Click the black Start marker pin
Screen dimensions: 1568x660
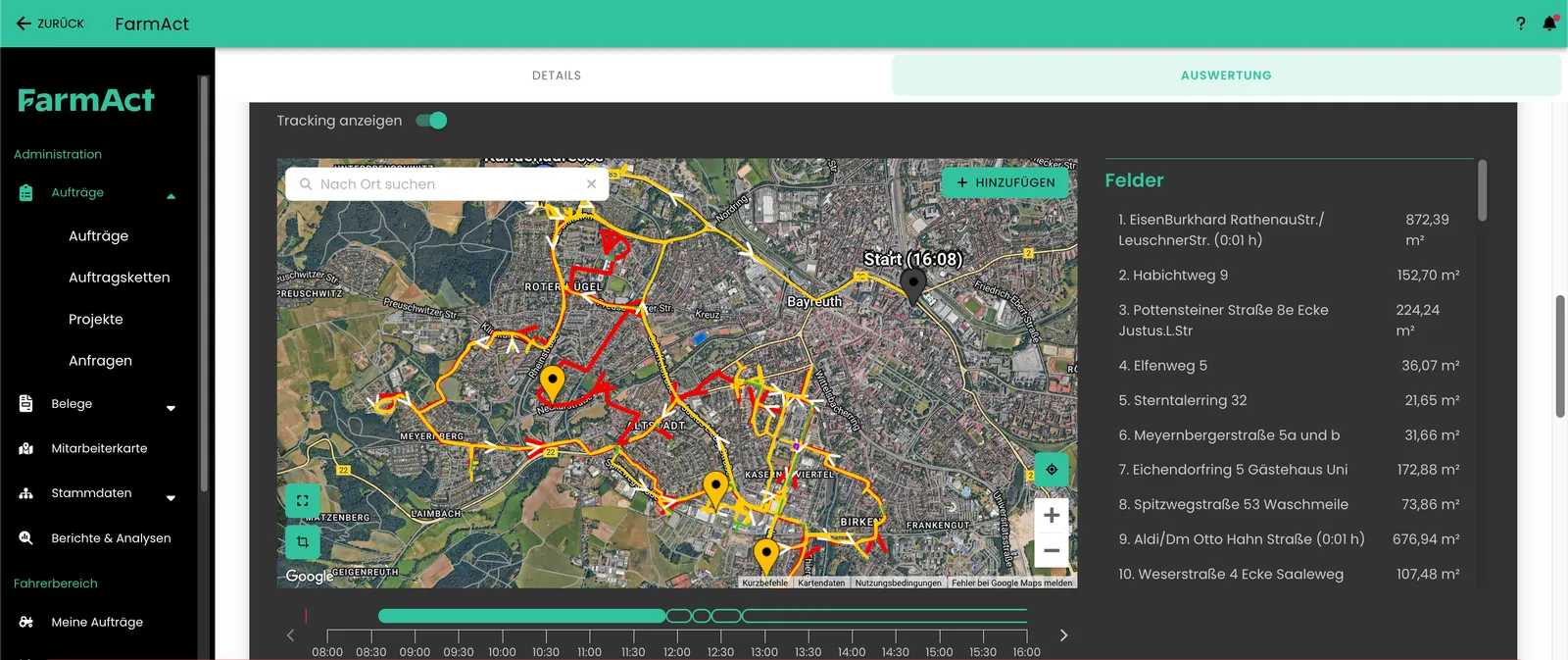[x=913, y=287]
